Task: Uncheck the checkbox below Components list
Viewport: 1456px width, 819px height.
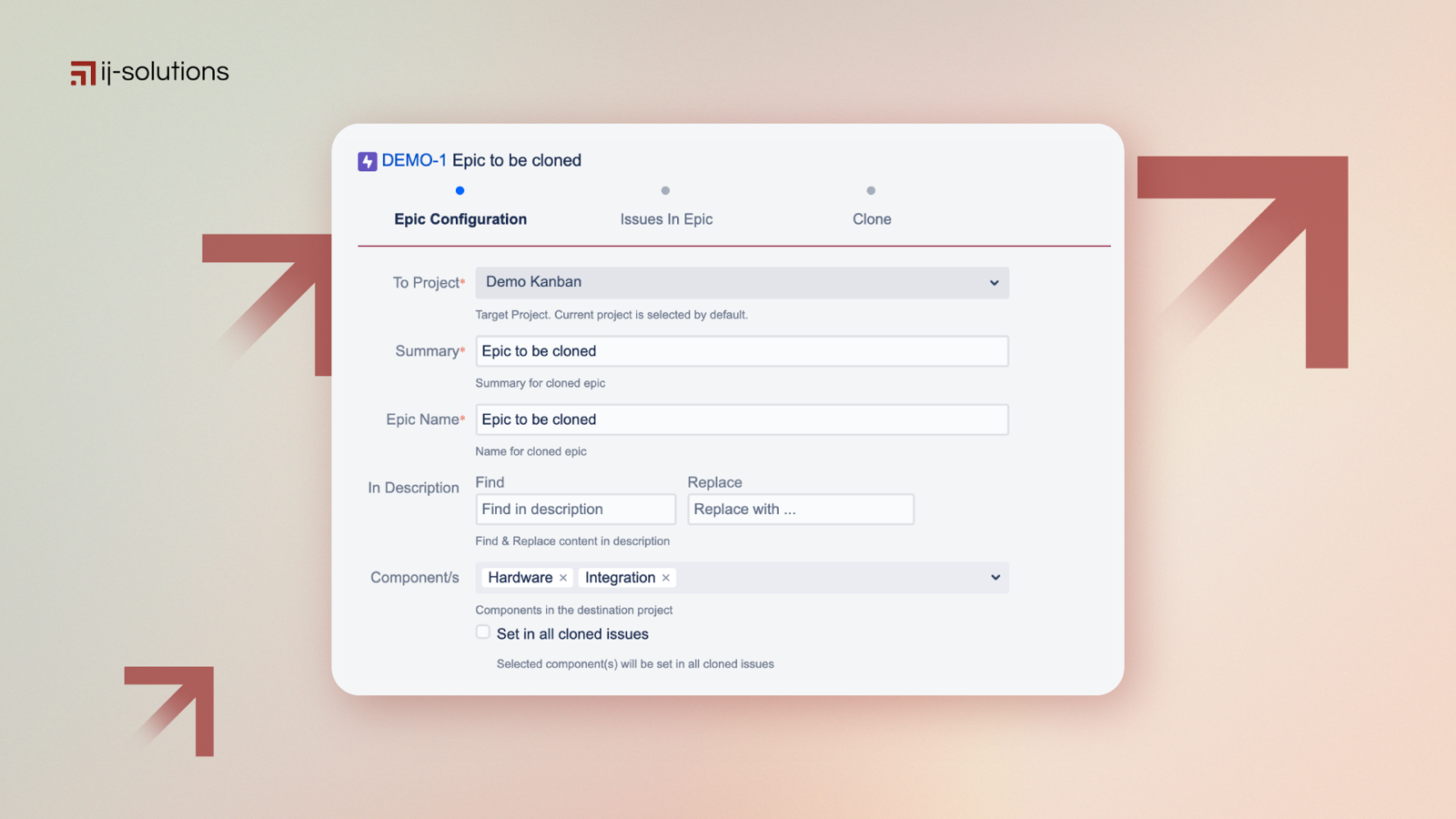Action: click(482, 632)
